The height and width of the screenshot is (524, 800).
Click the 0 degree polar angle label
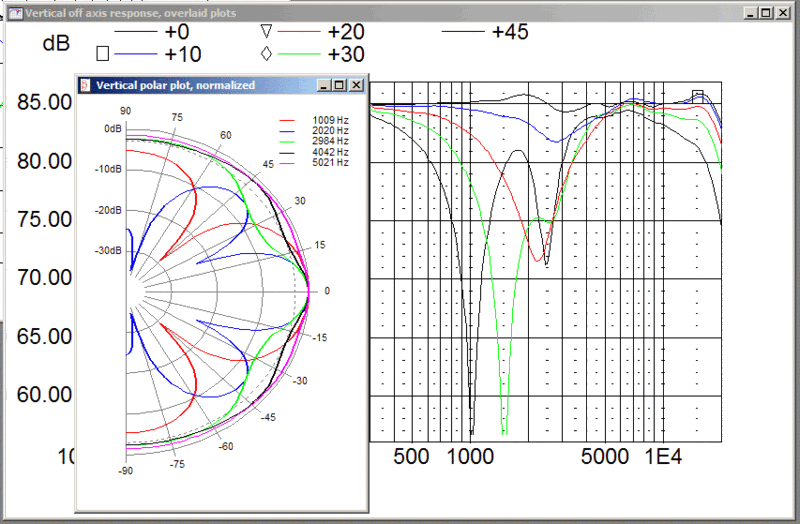pos(327,291)
